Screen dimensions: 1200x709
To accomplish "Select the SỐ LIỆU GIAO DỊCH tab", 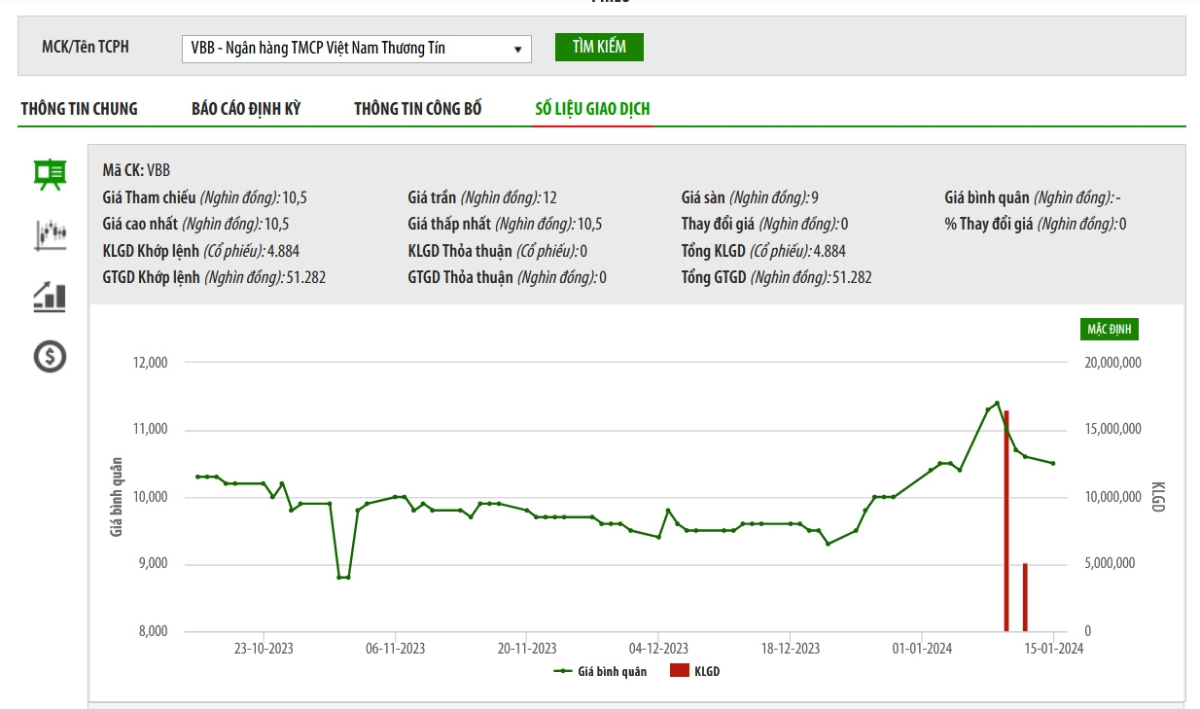I will (x=593, y=109).
